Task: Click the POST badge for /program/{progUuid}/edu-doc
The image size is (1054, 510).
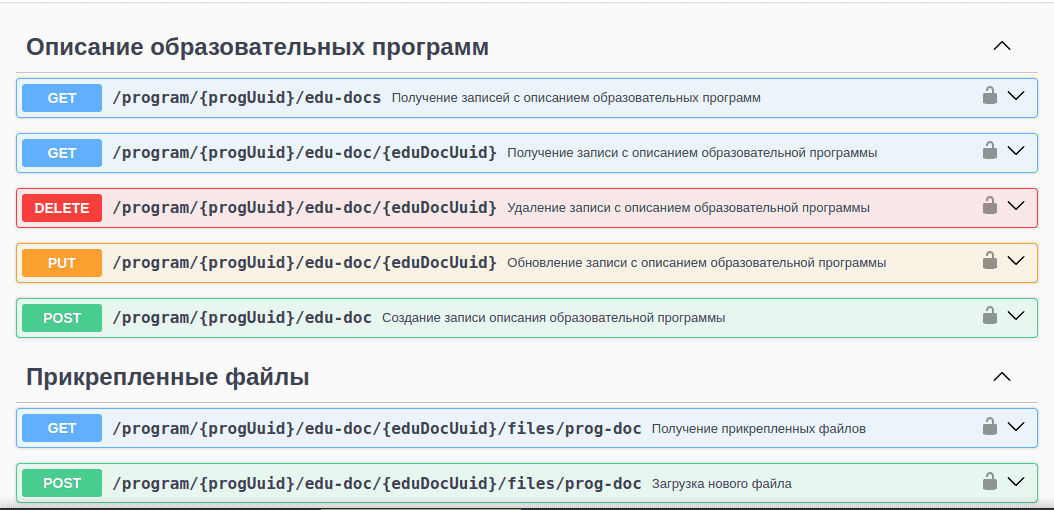Action: [x=62, y=318]
